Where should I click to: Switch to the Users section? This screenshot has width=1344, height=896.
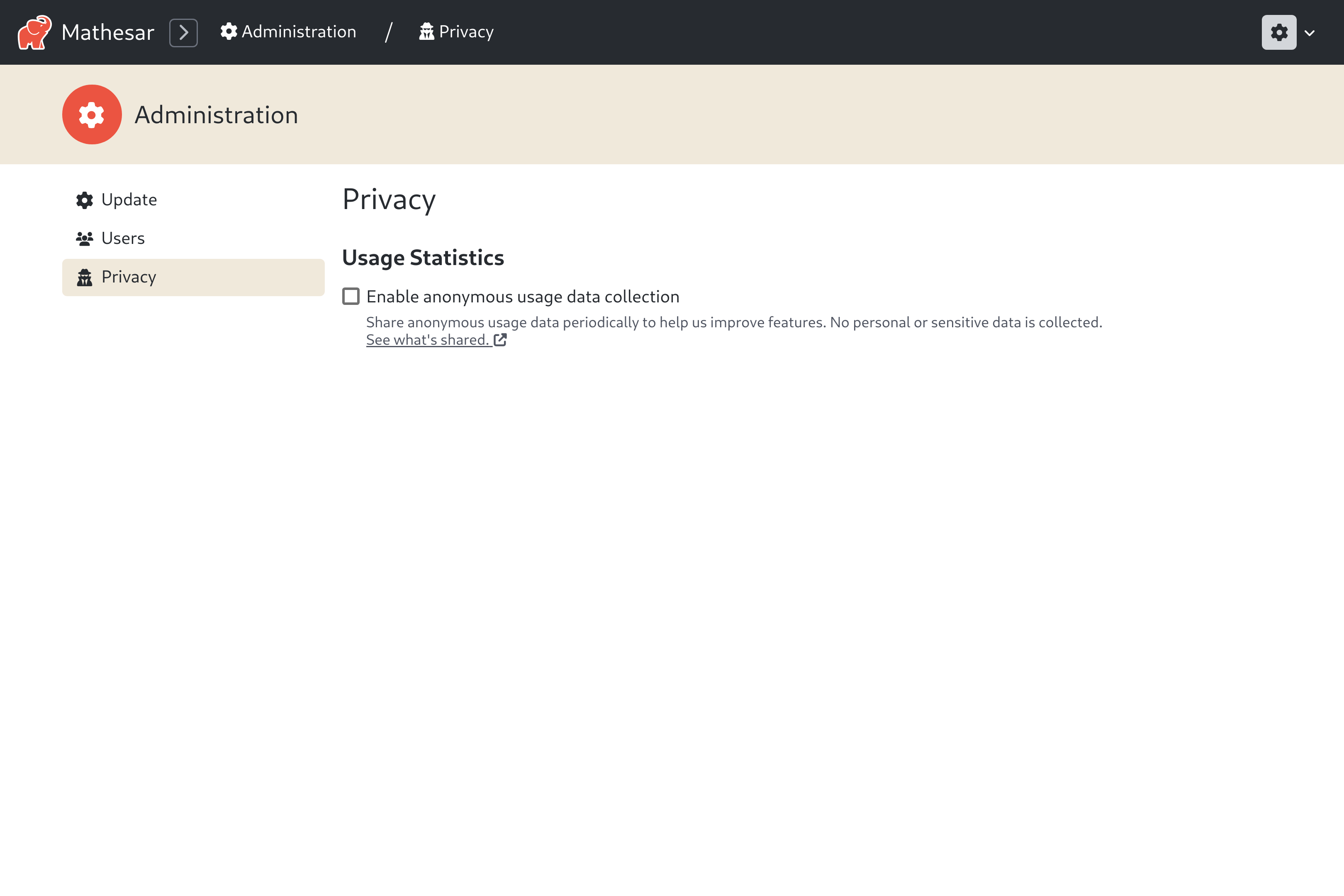coord(122,238)
